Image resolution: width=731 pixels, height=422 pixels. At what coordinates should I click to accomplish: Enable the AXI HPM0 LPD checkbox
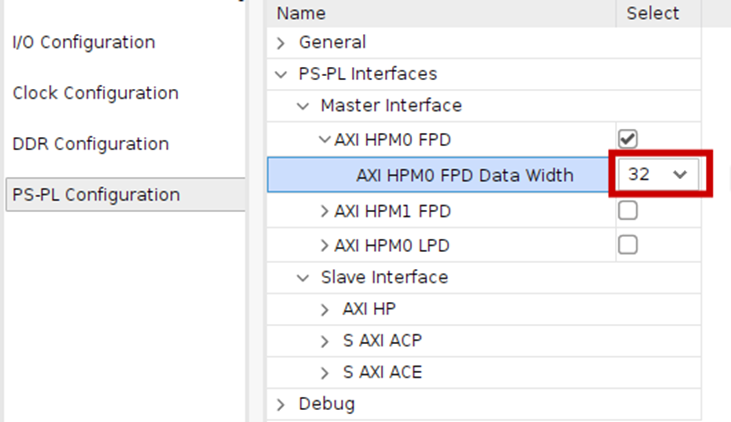point(628,244)
